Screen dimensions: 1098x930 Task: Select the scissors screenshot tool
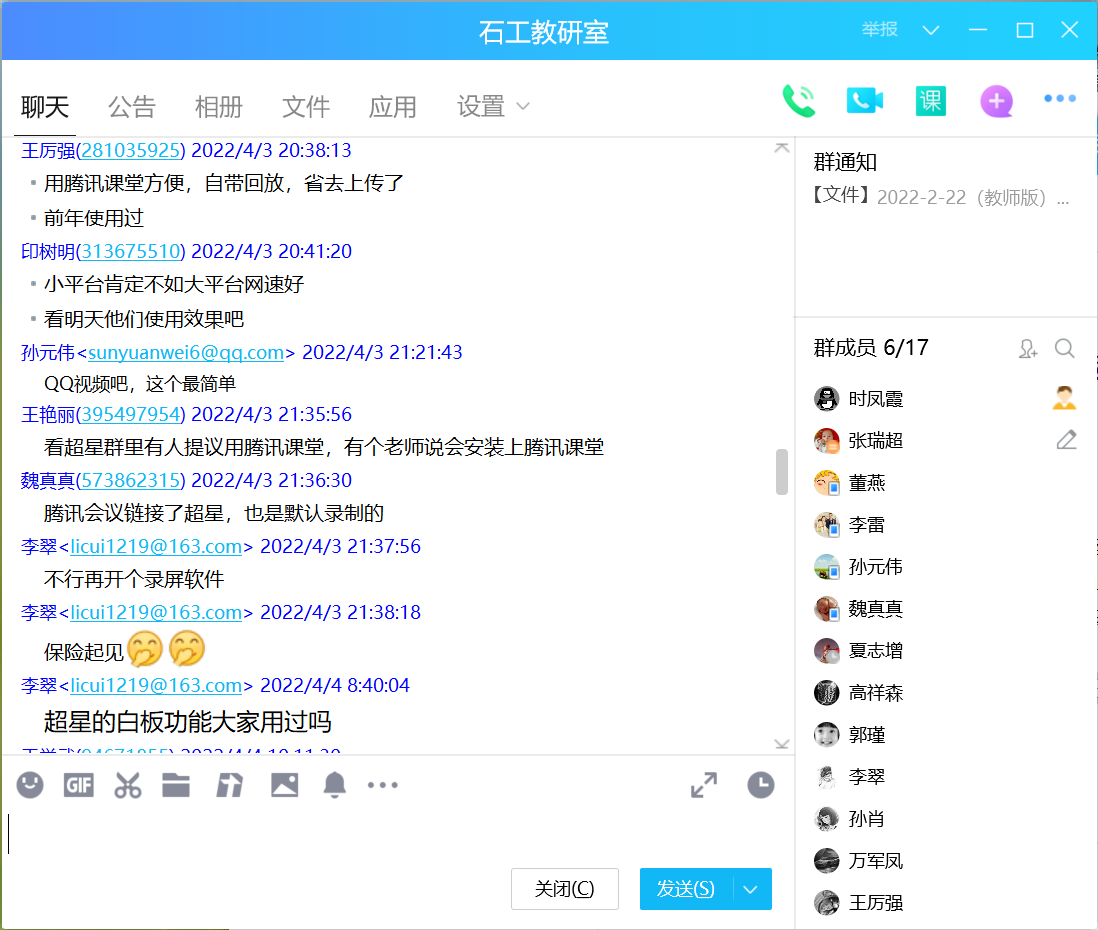pyautogui.click(x=127, y=786)
